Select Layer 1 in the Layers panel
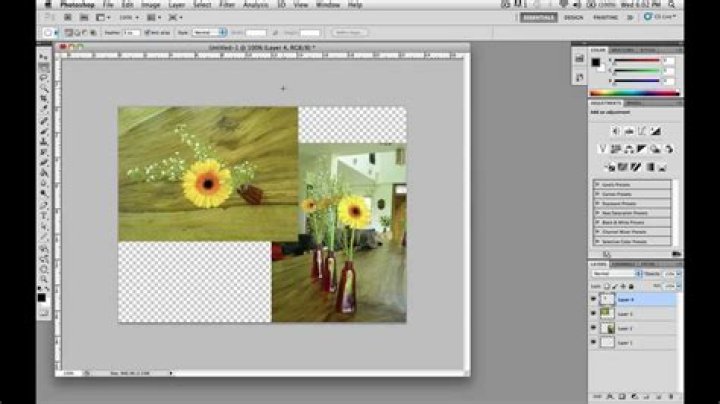The width and height of the screenshot is (720, 404). pos(625,342)
